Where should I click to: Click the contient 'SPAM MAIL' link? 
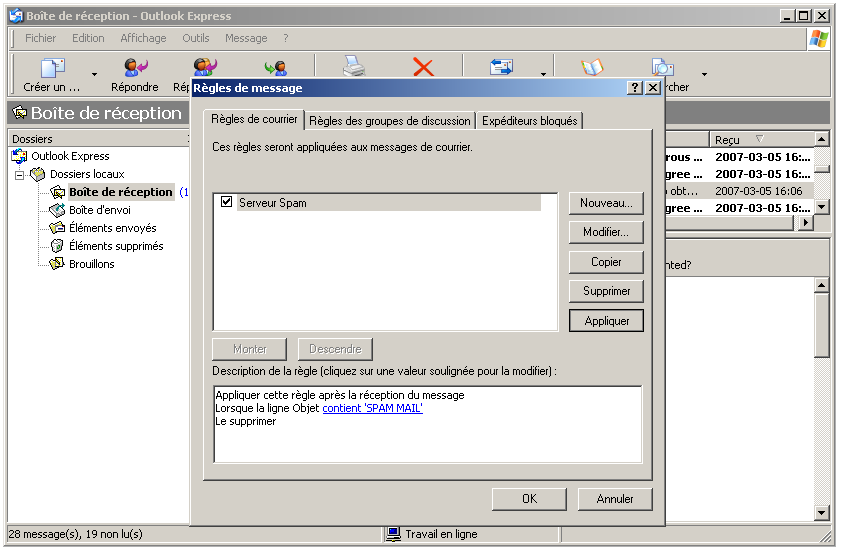point(372,408)
